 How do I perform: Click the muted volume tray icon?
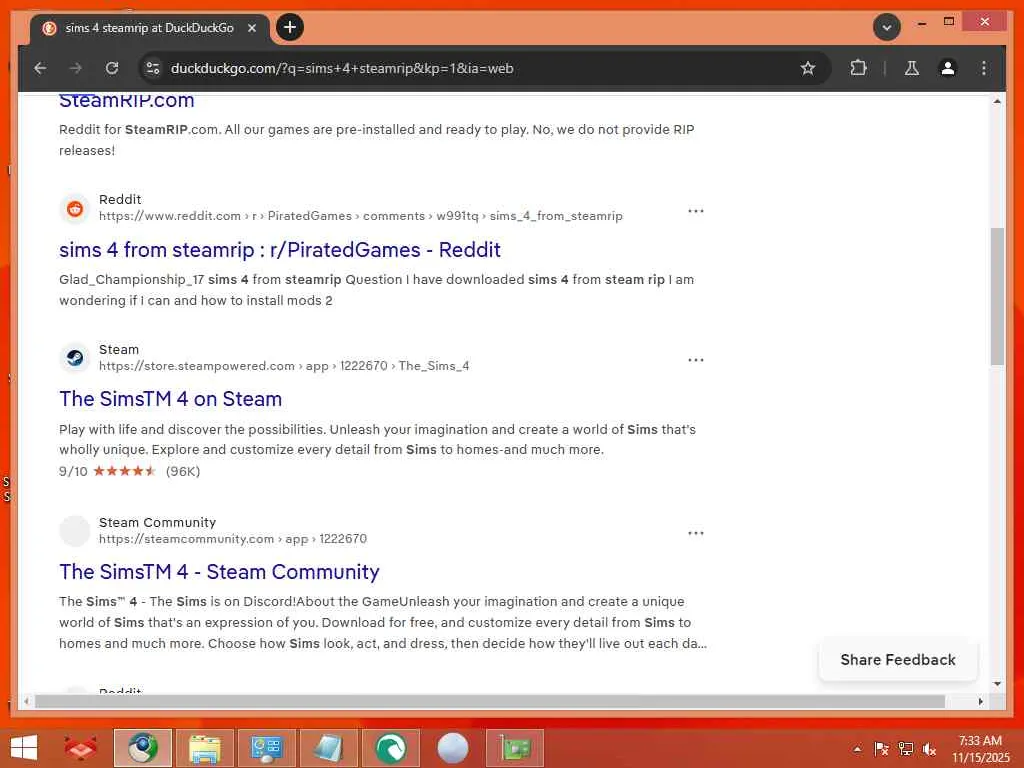click(930, 749)
